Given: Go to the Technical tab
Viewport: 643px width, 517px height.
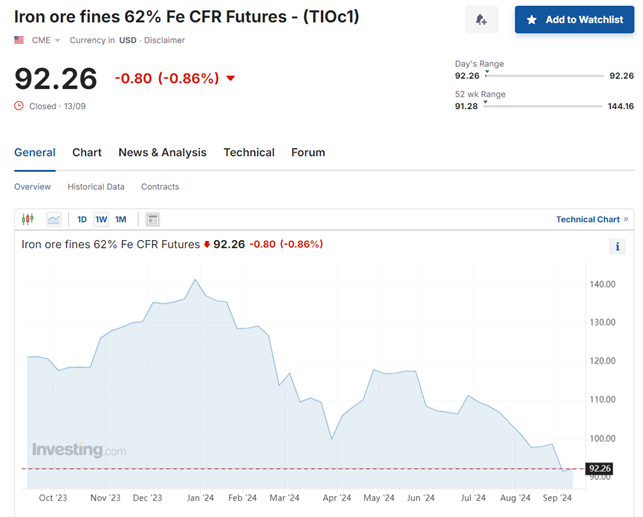Looking at the screenshot, I should pyautogui.click(x=249, y=153).
